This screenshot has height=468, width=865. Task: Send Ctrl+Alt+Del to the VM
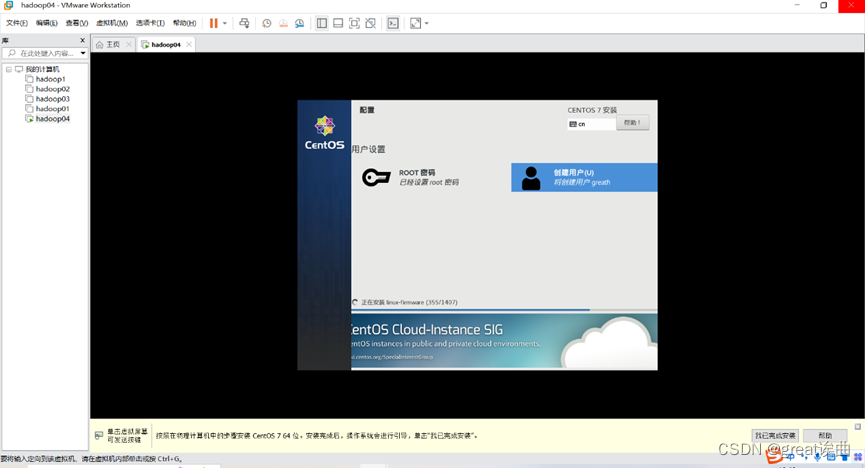[x=244, y=23]
